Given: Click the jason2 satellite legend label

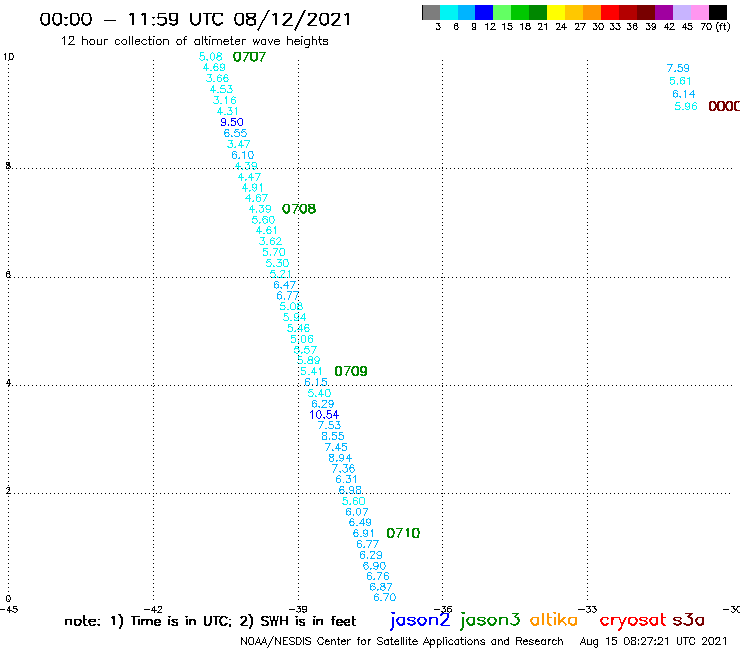Looking at the screenshot, I should 420,620.
